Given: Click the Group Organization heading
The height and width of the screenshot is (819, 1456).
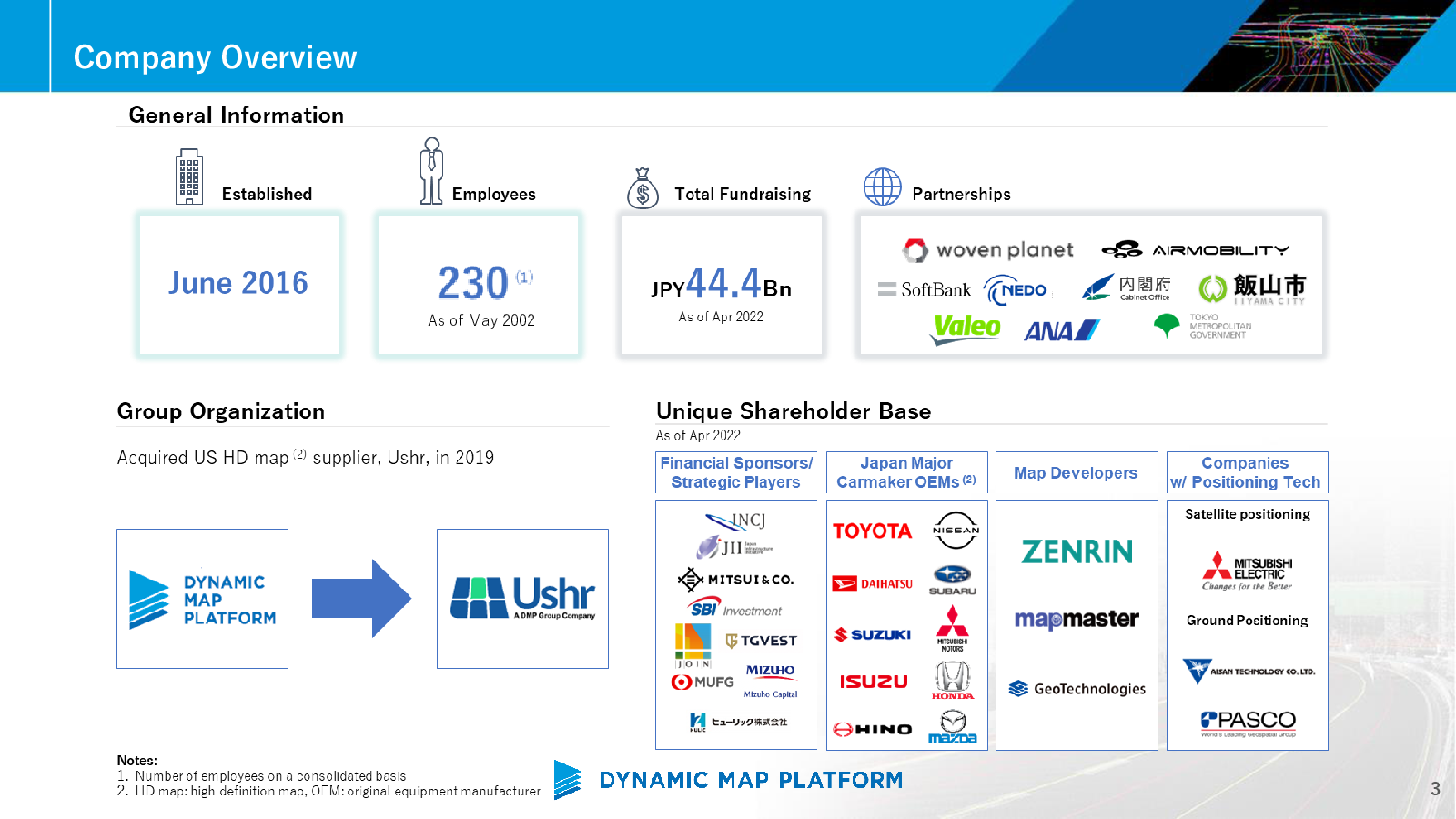Looking at the screenshot, I should pos(221,411).
